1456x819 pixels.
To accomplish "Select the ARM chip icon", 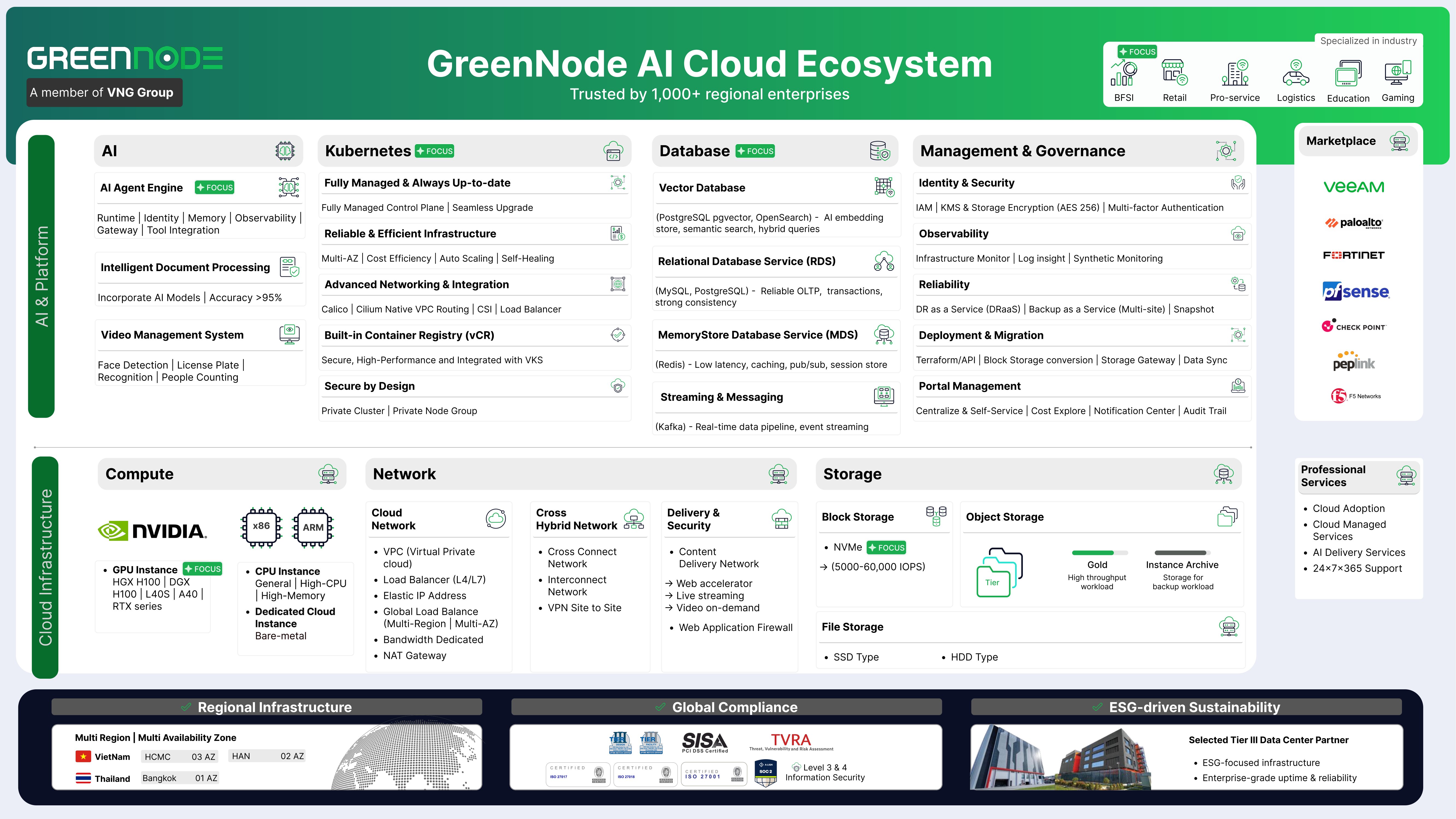I will (x=313, y=527).
